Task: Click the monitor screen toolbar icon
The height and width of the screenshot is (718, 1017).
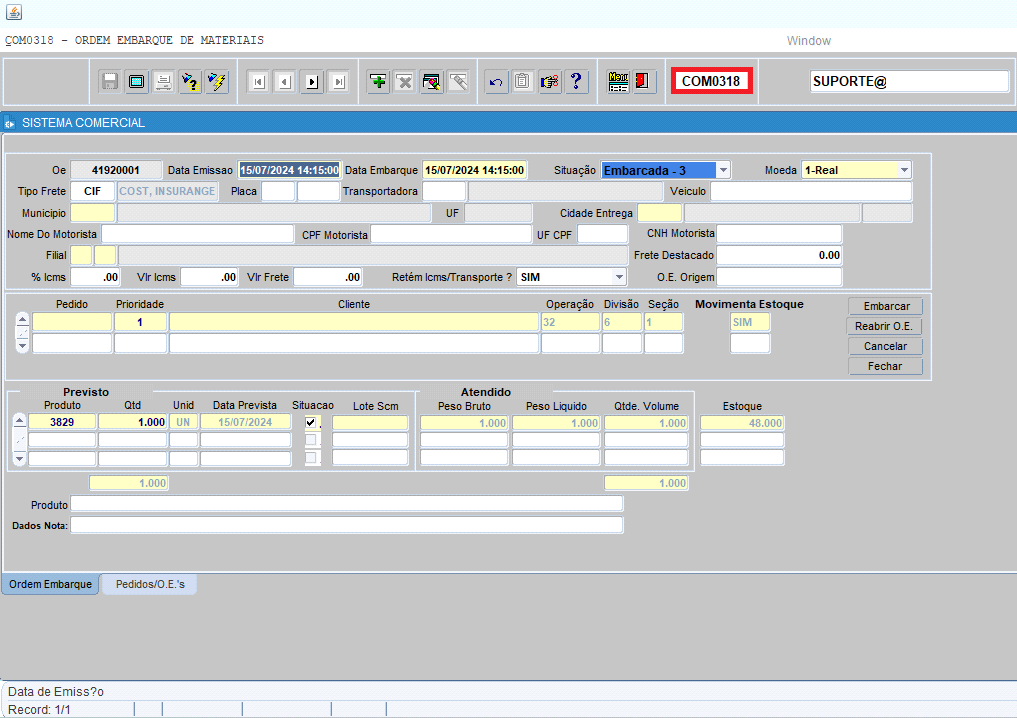Action: coord(137,82)
